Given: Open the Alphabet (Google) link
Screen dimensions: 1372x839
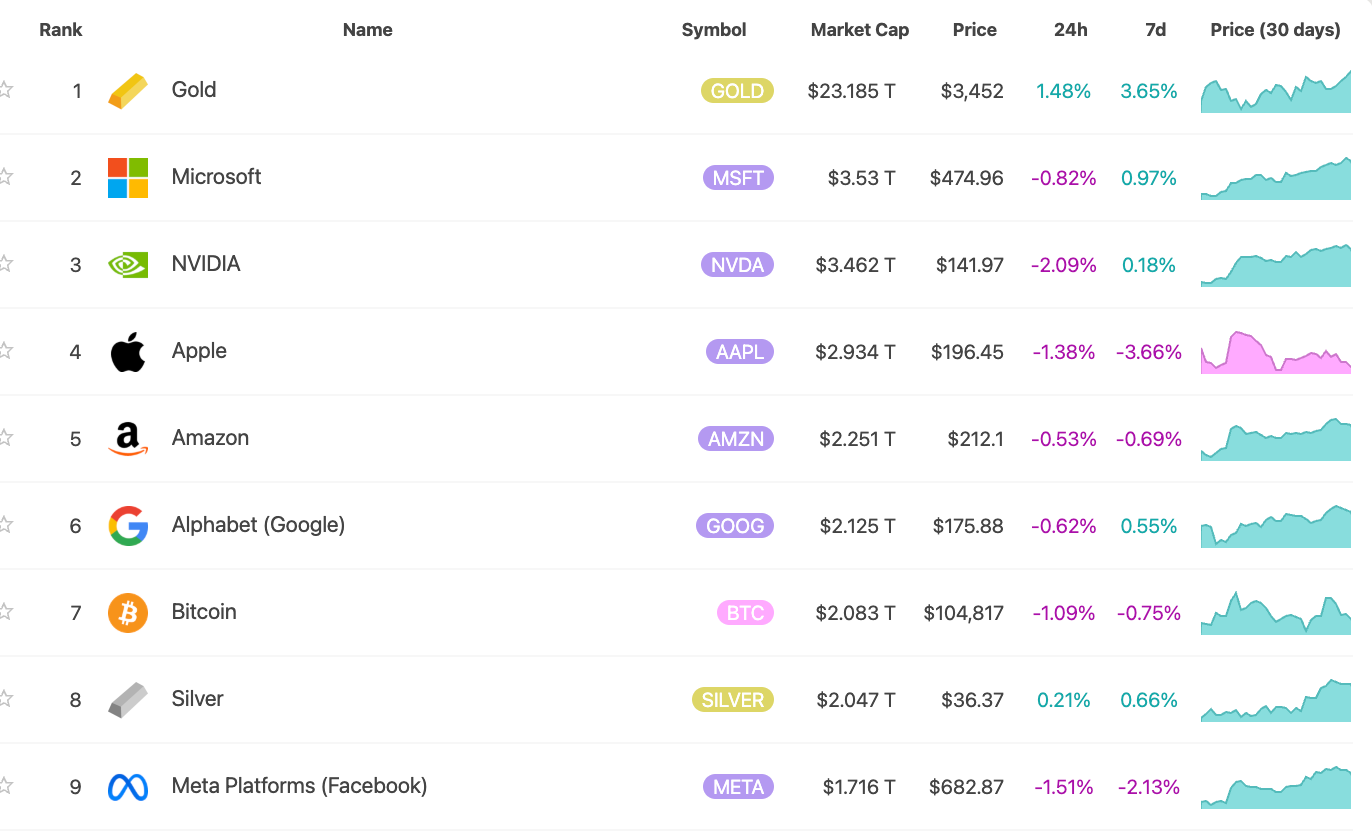Looking at the screenshot, I should tap(258, 525).
